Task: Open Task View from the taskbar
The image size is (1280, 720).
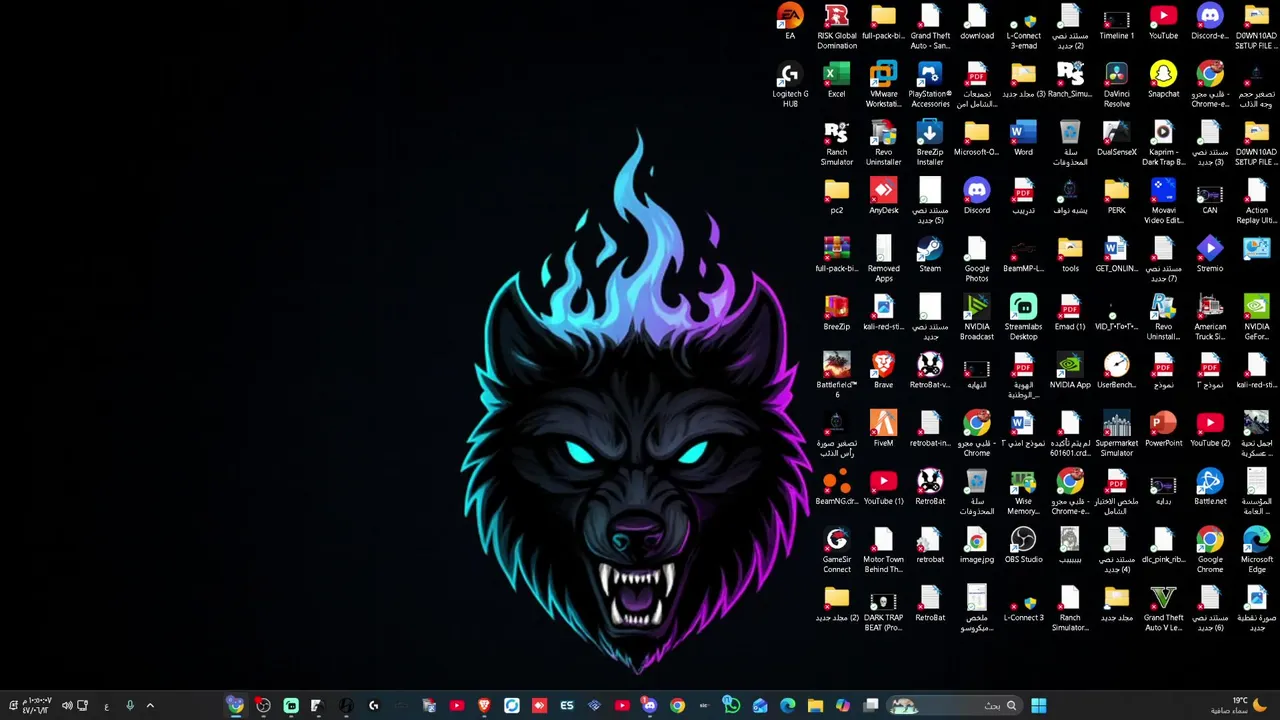Action: pos(871,706)
